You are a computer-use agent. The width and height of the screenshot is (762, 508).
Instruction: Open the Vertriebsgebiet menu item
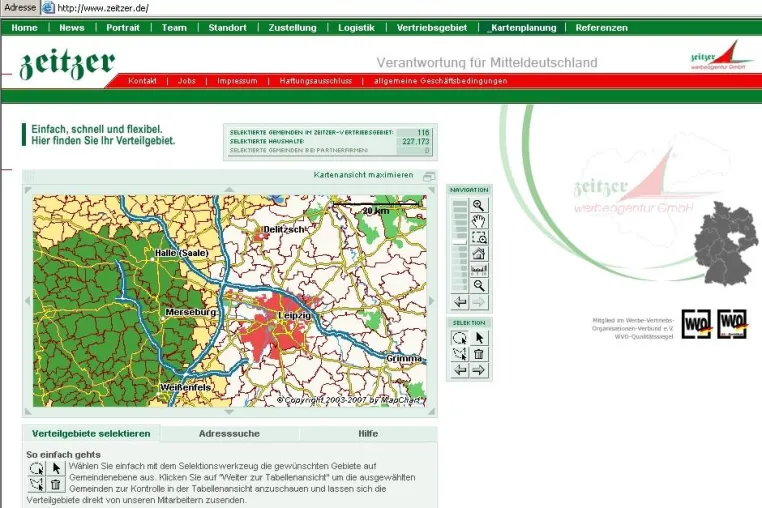(432, 28)
